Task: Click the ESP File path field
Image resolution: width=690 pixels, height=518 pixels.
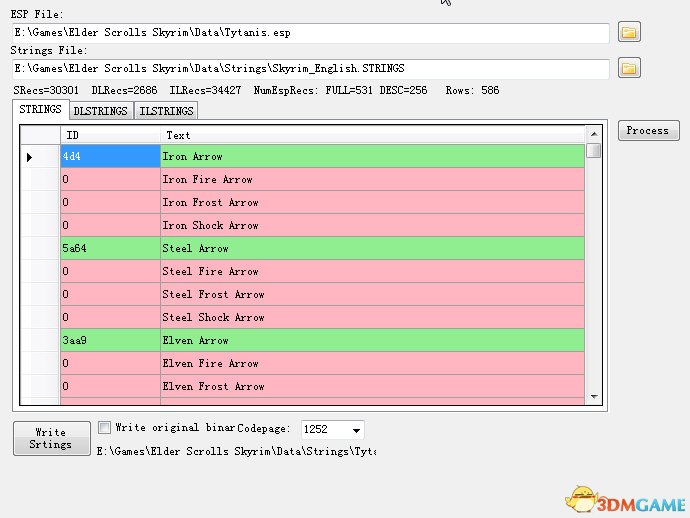Action: pos(311,33)
